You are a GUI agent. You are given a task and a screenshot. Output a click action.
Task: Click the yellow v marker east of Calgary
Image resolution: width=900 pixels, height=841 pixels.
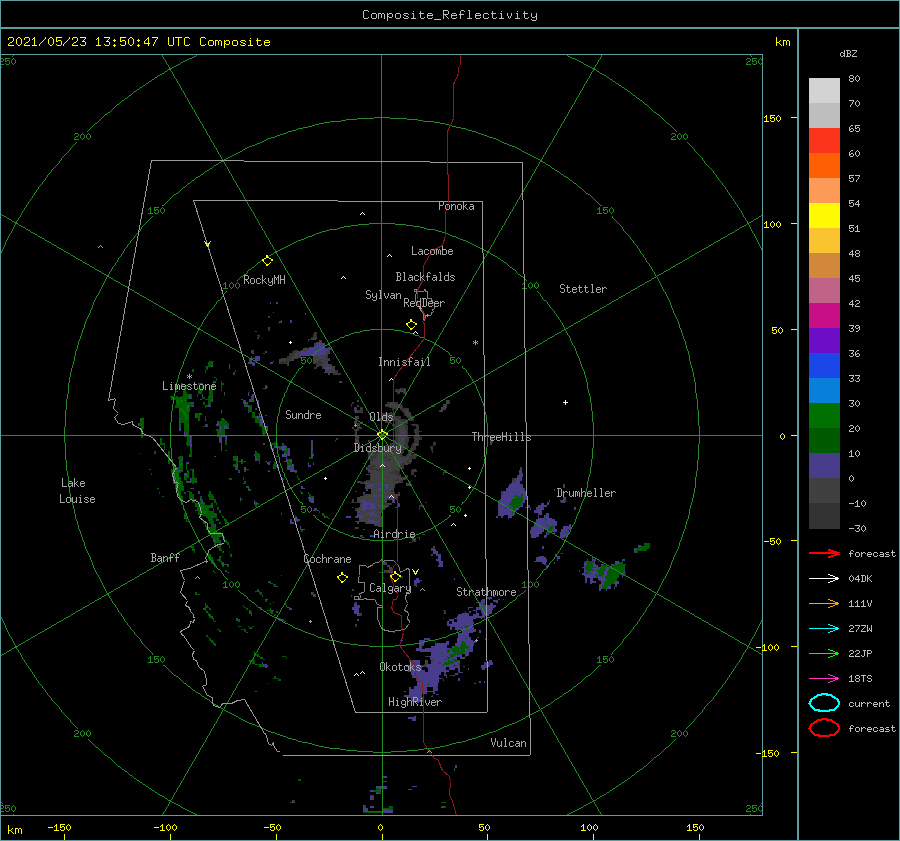pyautogui.click(x=415, y=572)
